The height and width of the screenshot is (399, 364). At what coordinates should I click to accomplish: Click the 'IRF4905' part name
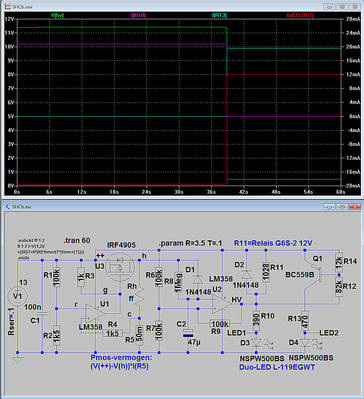coord(121,245)
